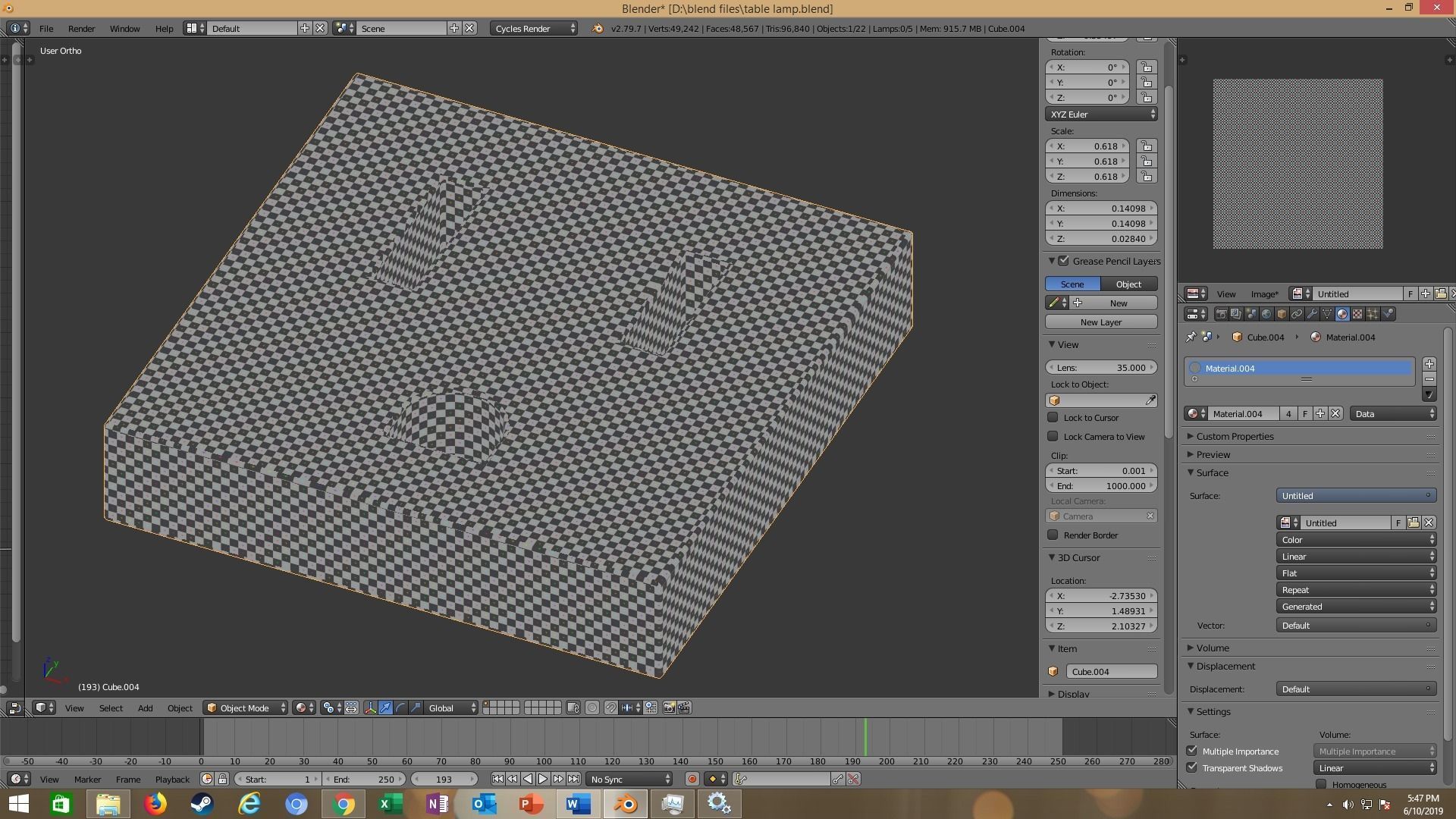Add a new material slot with plus
Viewport: 1456px width, 819px height.
[x=1429, y=365]
